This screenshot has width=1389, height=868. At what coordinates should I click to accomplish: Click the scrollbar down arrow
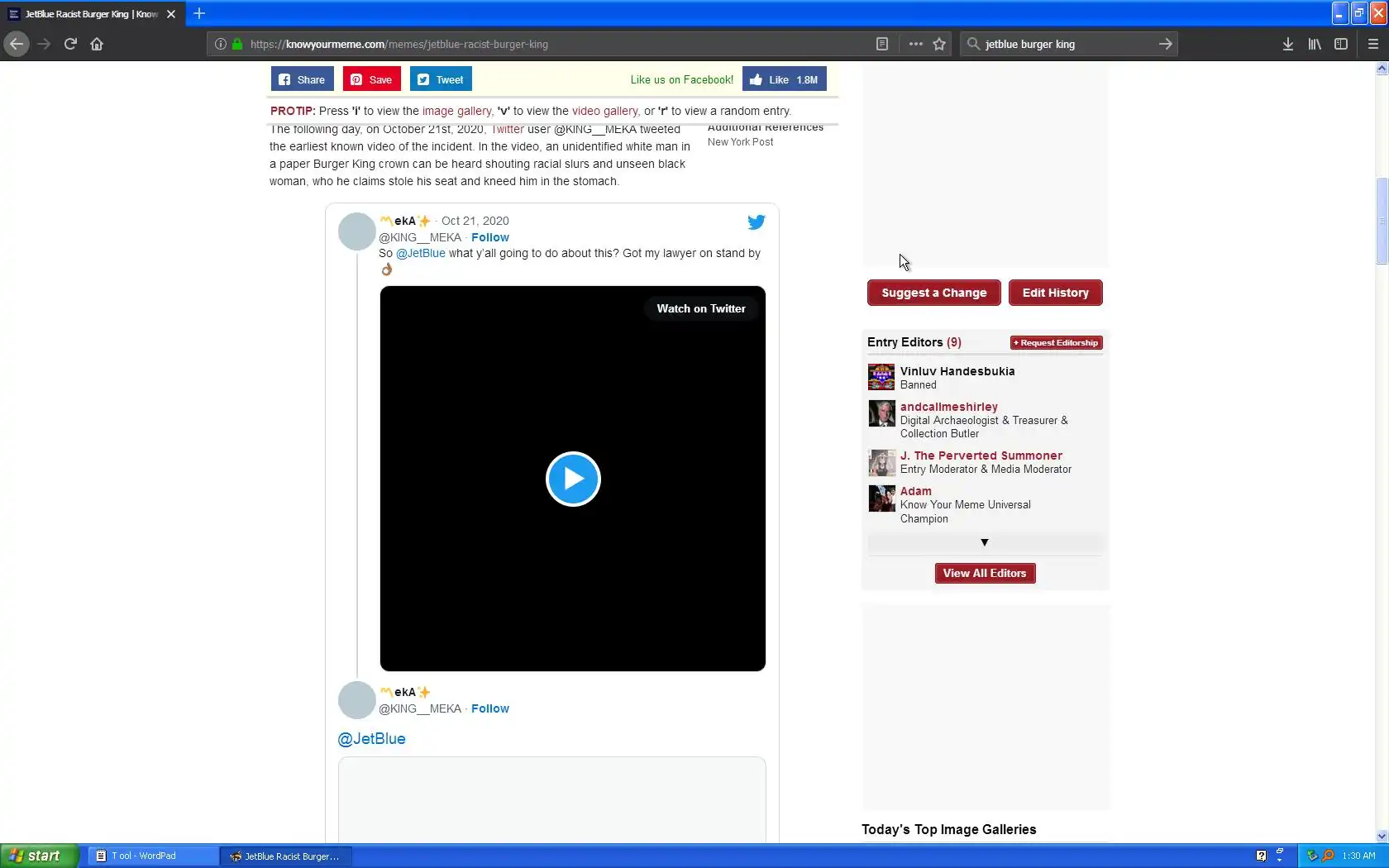coord(1382,836)
